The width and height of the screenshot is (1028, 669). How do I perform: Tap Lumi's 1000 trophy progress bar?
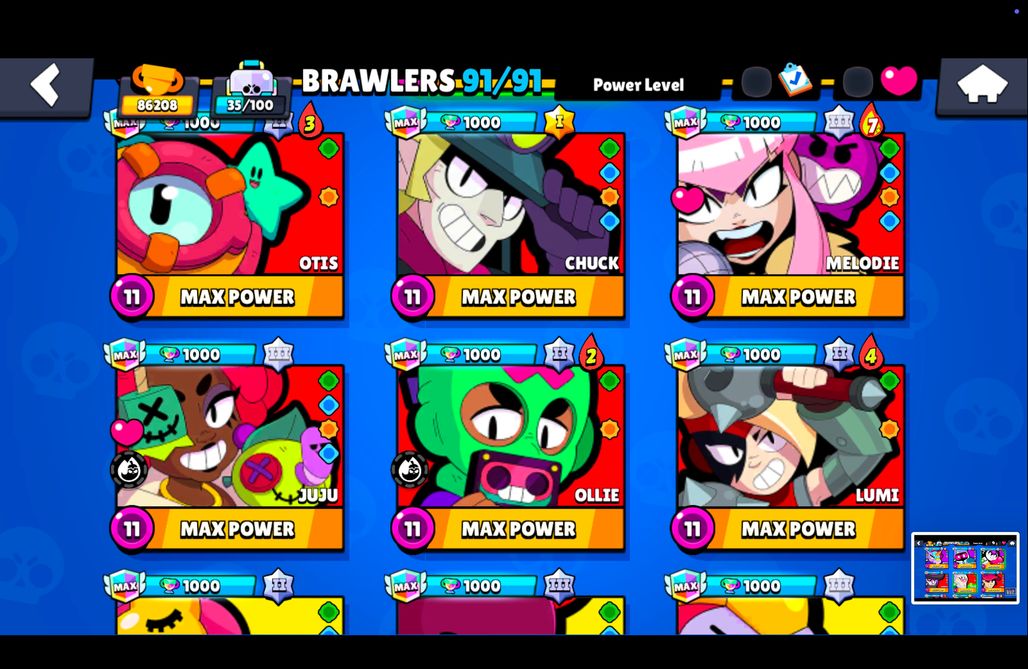762,355
